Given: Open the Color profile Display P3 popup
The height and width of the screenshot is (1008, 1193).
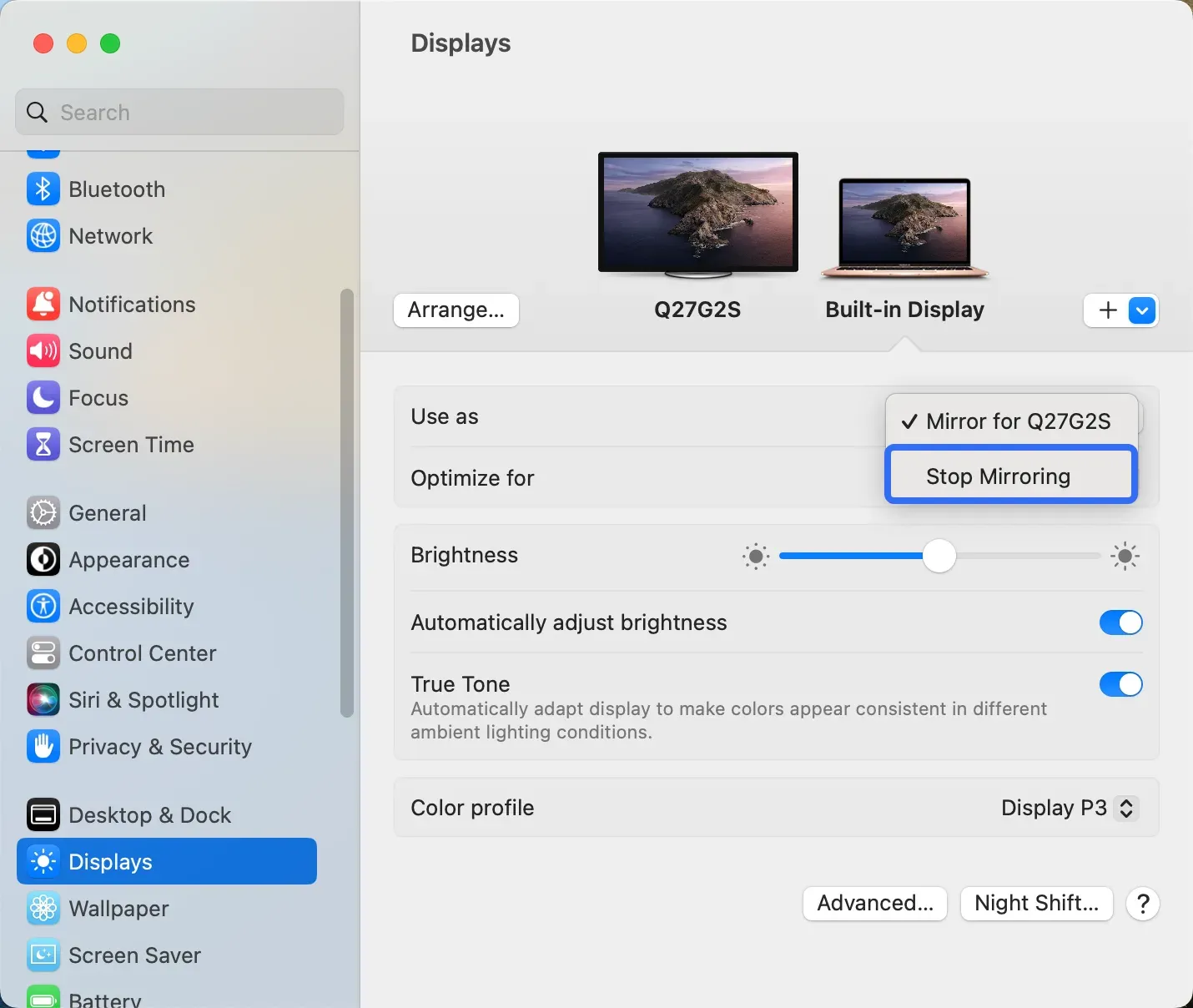Looking at the screenshot, I should (1069, 808).
